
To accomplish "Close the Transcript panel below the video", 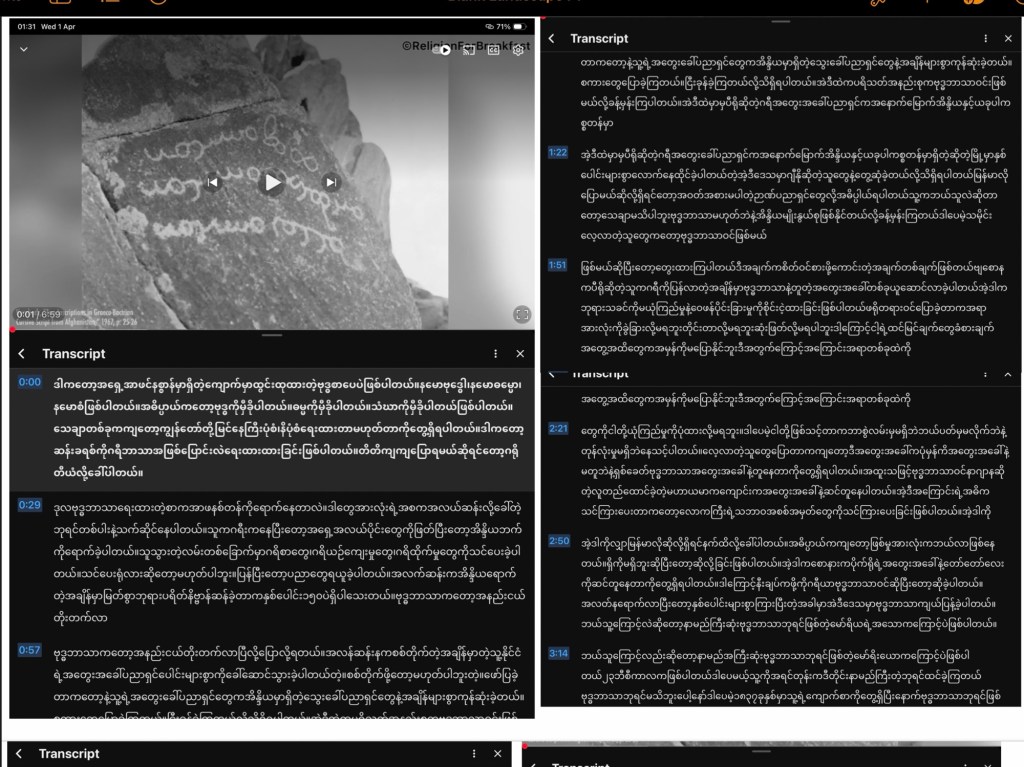I will (520, 354).
